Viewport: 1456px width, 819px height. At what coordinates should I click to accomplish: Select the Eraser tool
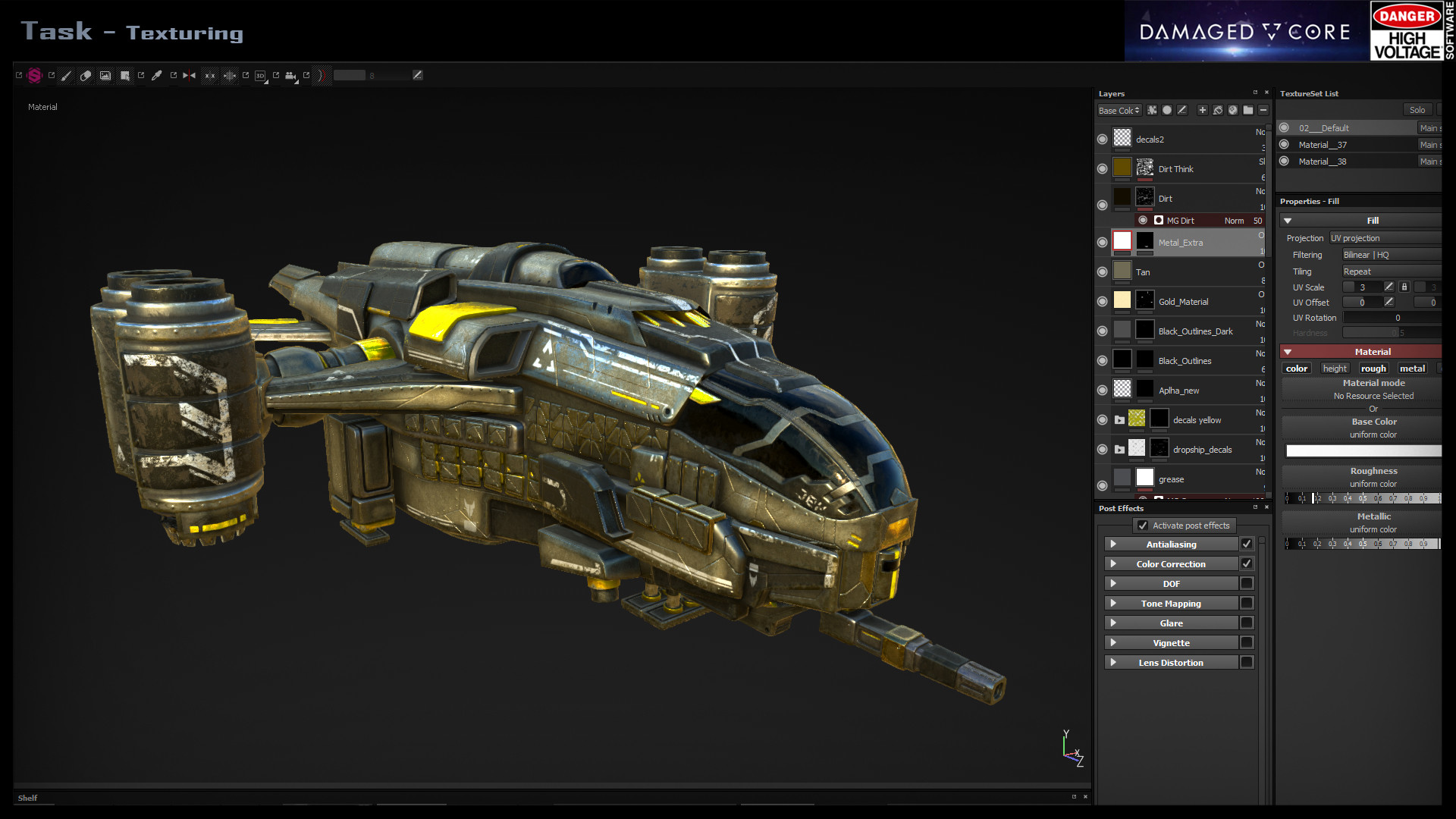point(86,76)
